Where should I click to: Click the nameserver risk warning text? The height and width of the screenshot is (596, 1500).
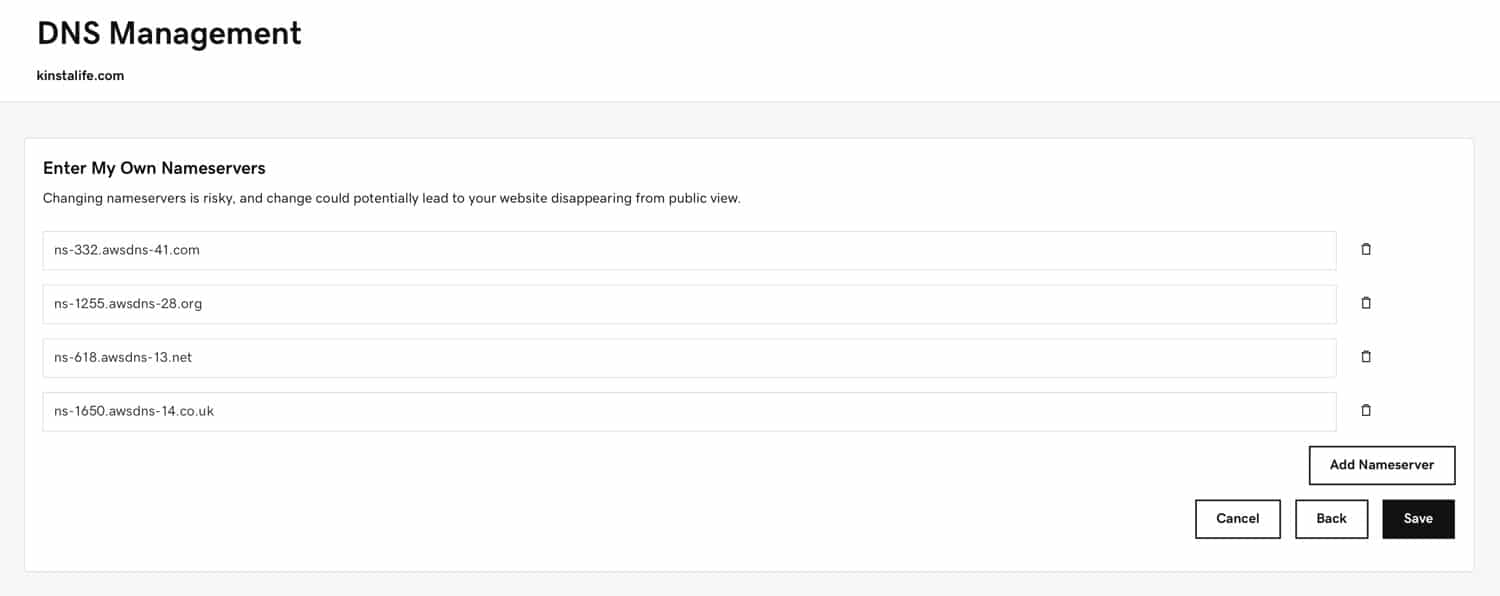392,198
